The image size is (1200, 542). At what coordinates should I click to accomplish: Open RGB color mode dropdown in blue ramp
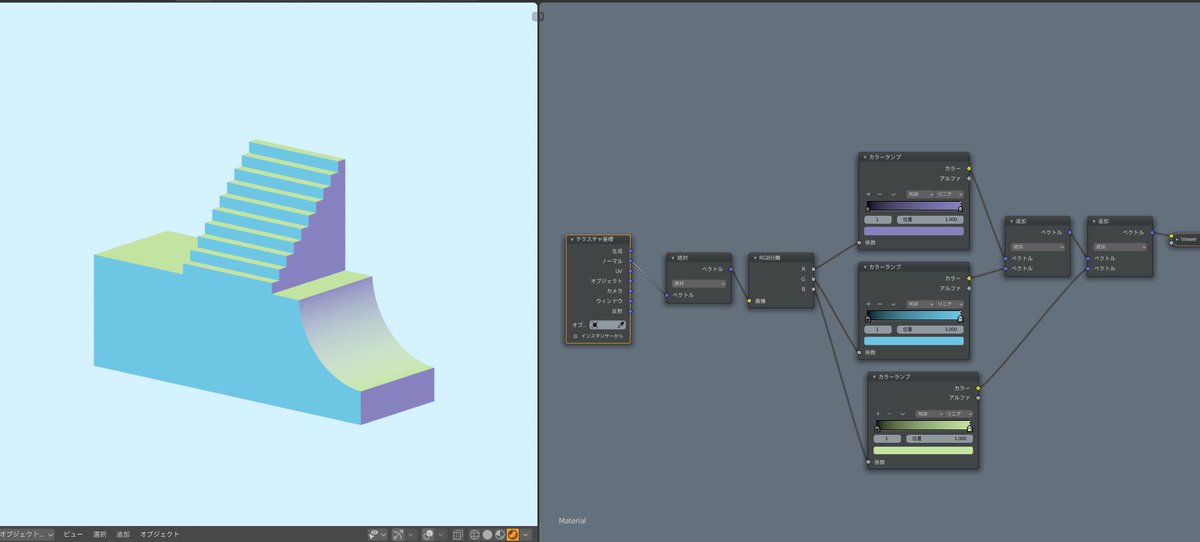click(920, 304)
